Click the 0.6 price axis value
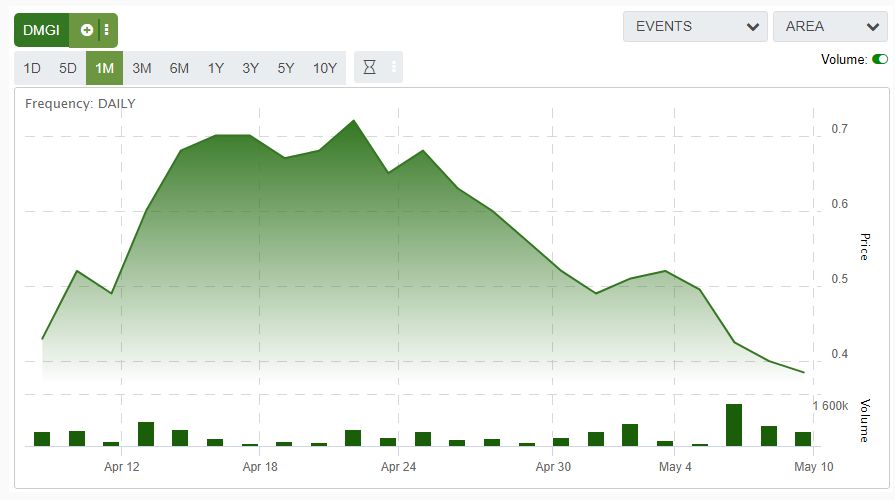 tap(840, 204)
